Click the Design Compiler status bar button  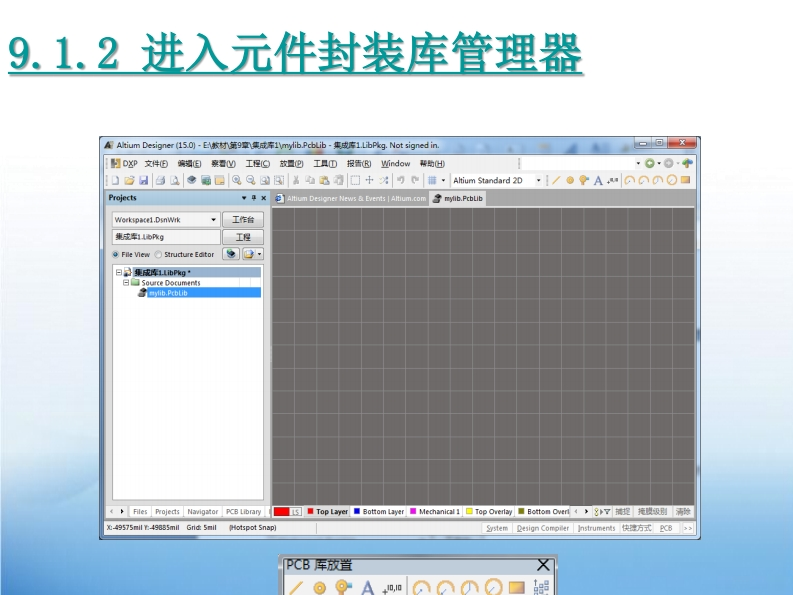pos(543,528)
